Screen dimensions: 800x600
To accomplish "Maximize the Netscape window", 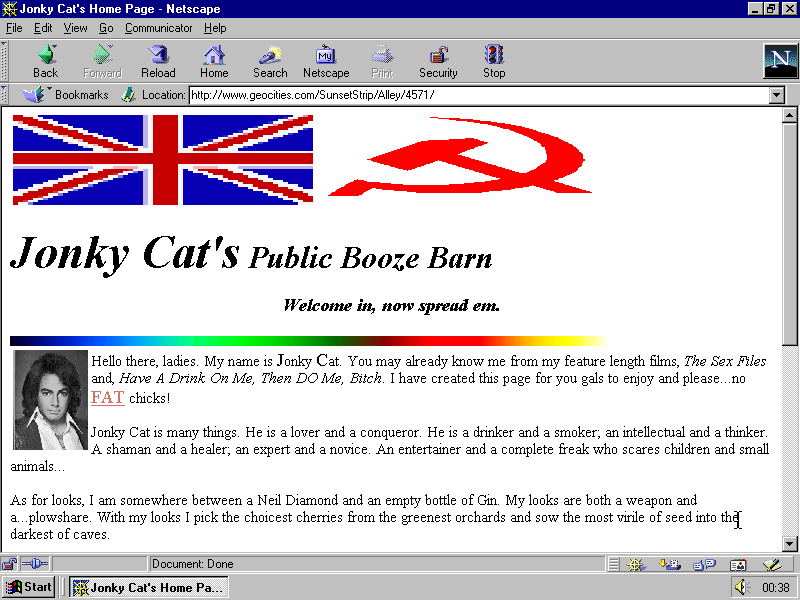I will (770, 9).
